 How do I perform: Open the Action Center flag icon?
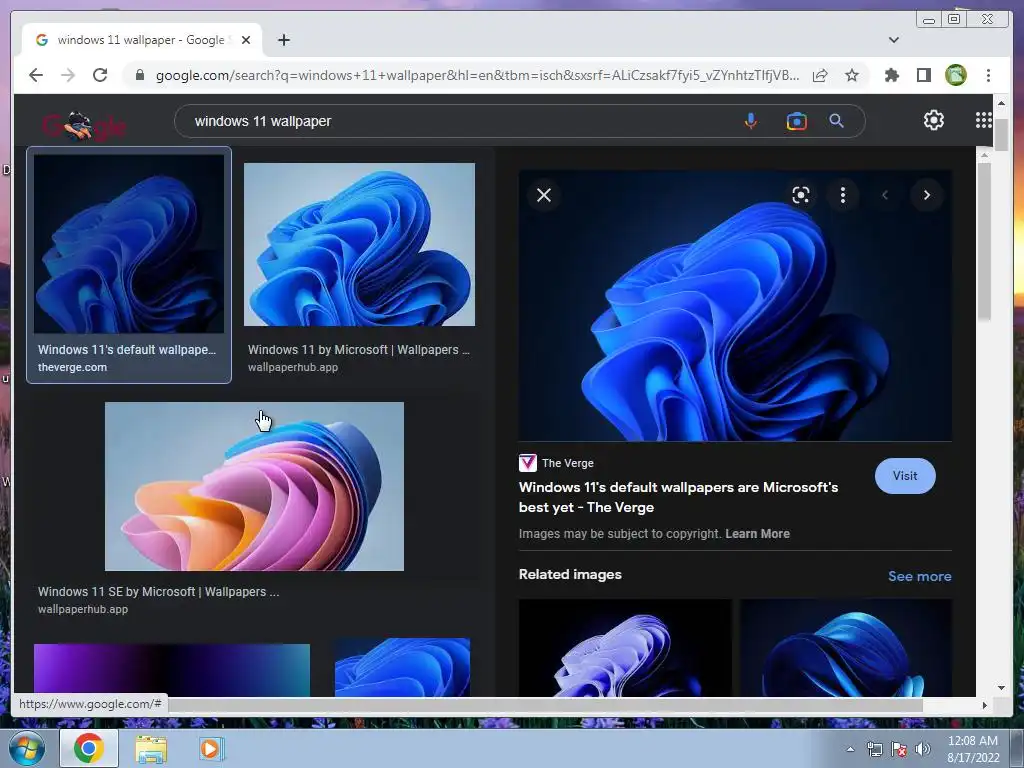pyautogui.click(x=899, y=749)
